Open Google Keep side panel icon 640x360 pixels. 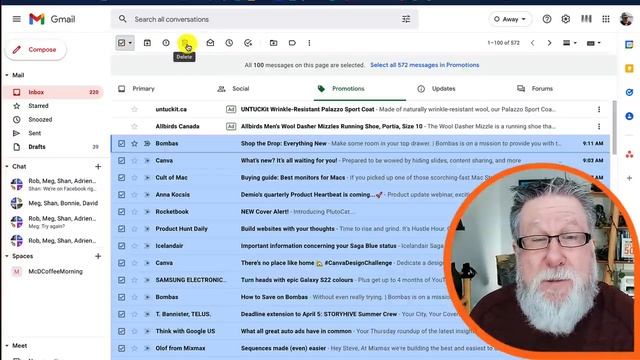click(629, 69)
